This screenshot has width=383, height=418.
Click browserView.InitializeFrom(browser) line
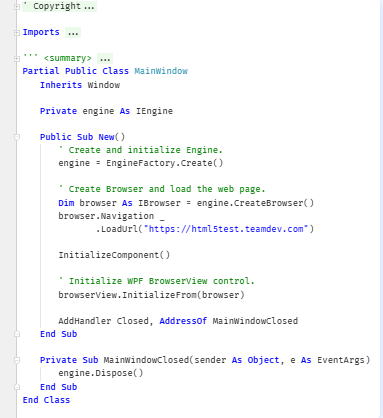click(x=151, y=295)
